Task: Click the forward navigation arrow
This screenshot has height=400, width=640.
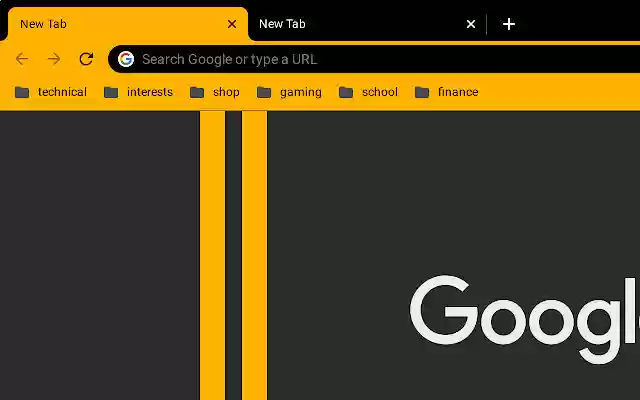Action: tap(54, 59)
